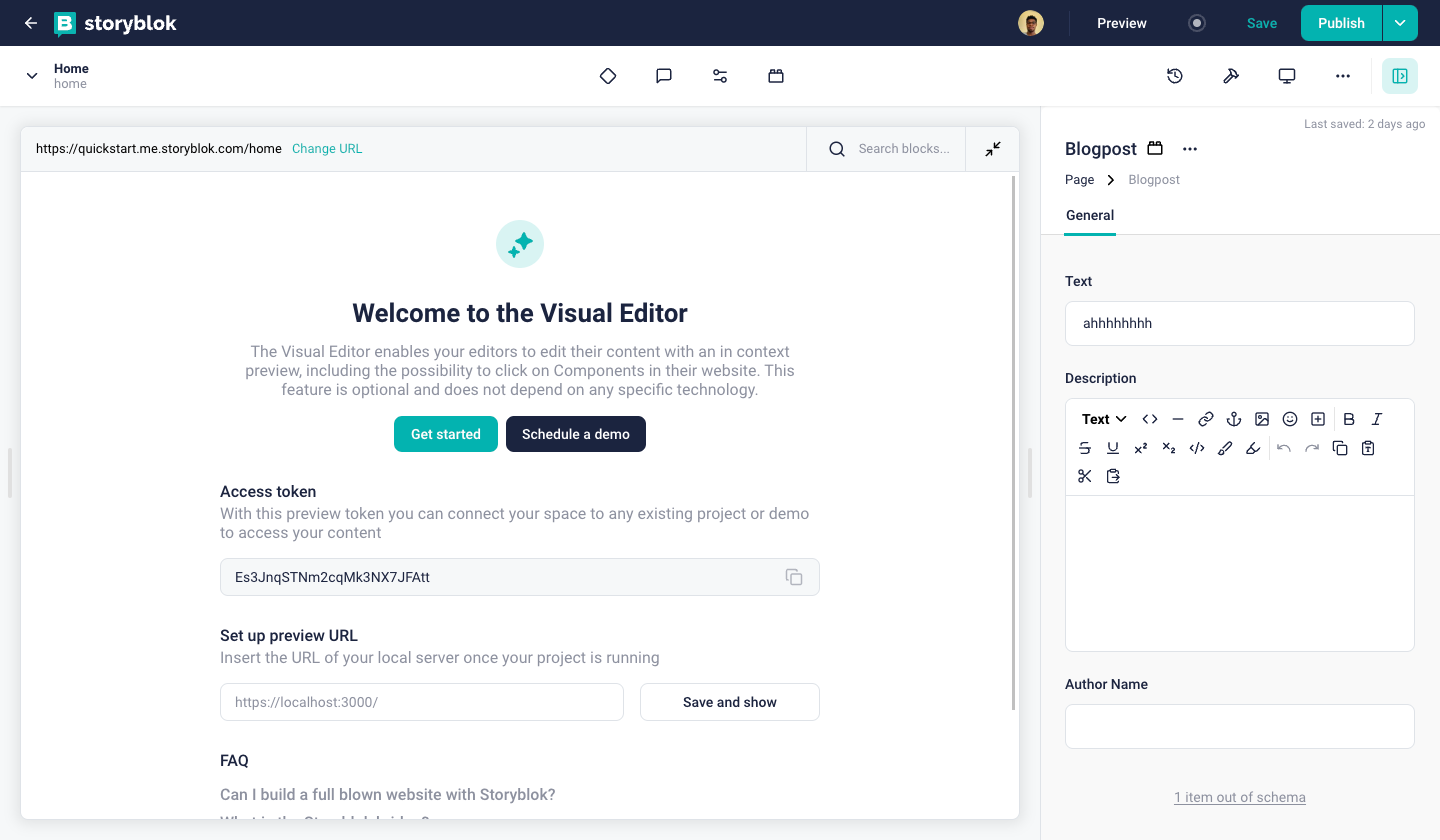Viewport: 1440px width, 840px height.
Task: Toggle strikethrough formatting
Action: (x=1085, y=448)
